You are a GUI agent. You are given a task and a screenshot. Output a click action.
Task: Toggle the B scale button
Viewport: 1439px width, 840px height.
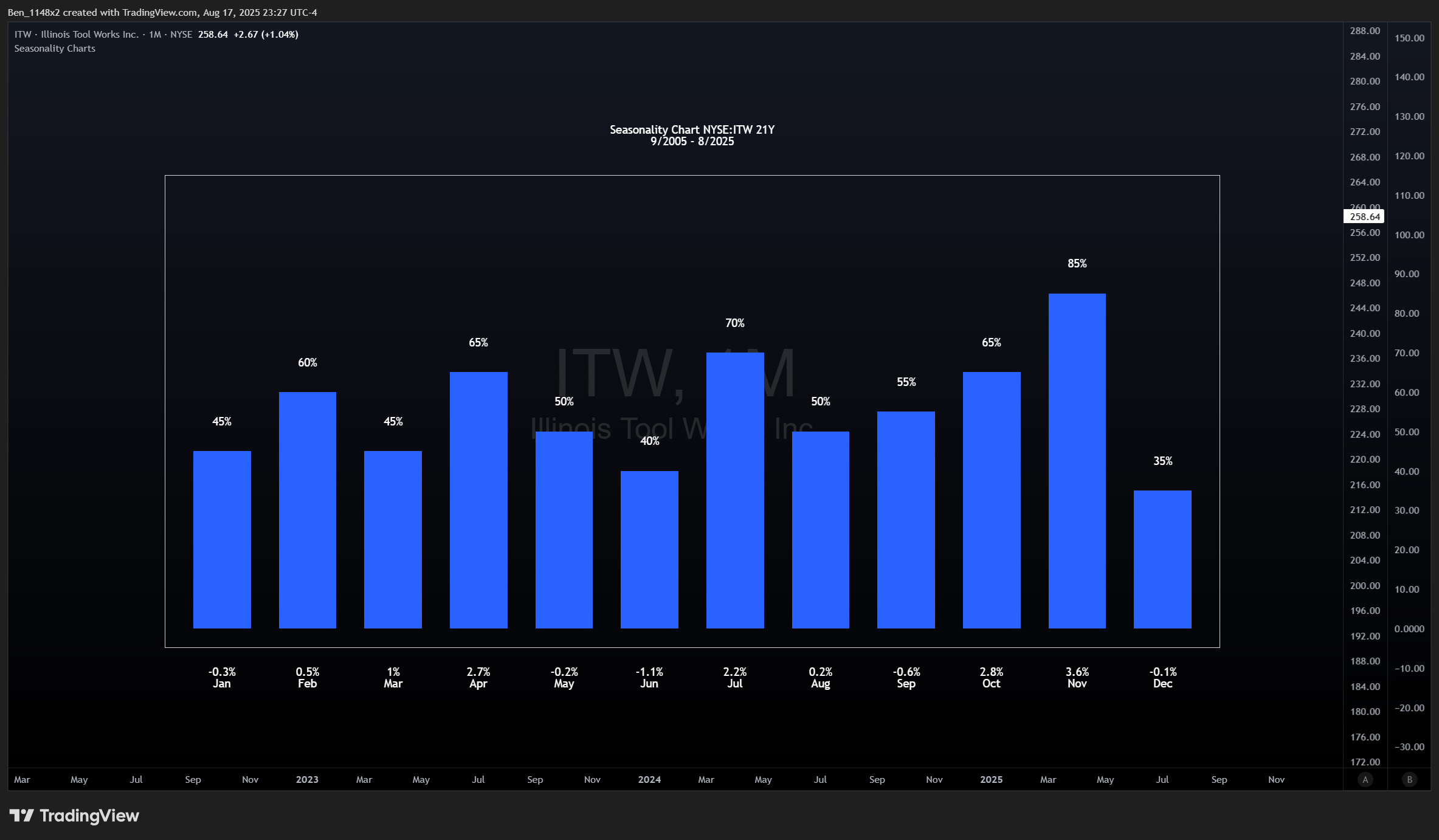(x=1409, y=779)
